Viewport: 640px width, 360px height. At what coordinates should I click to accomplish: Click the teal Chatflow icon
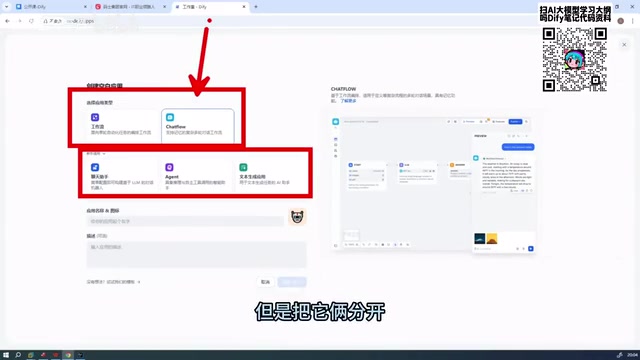170,117
